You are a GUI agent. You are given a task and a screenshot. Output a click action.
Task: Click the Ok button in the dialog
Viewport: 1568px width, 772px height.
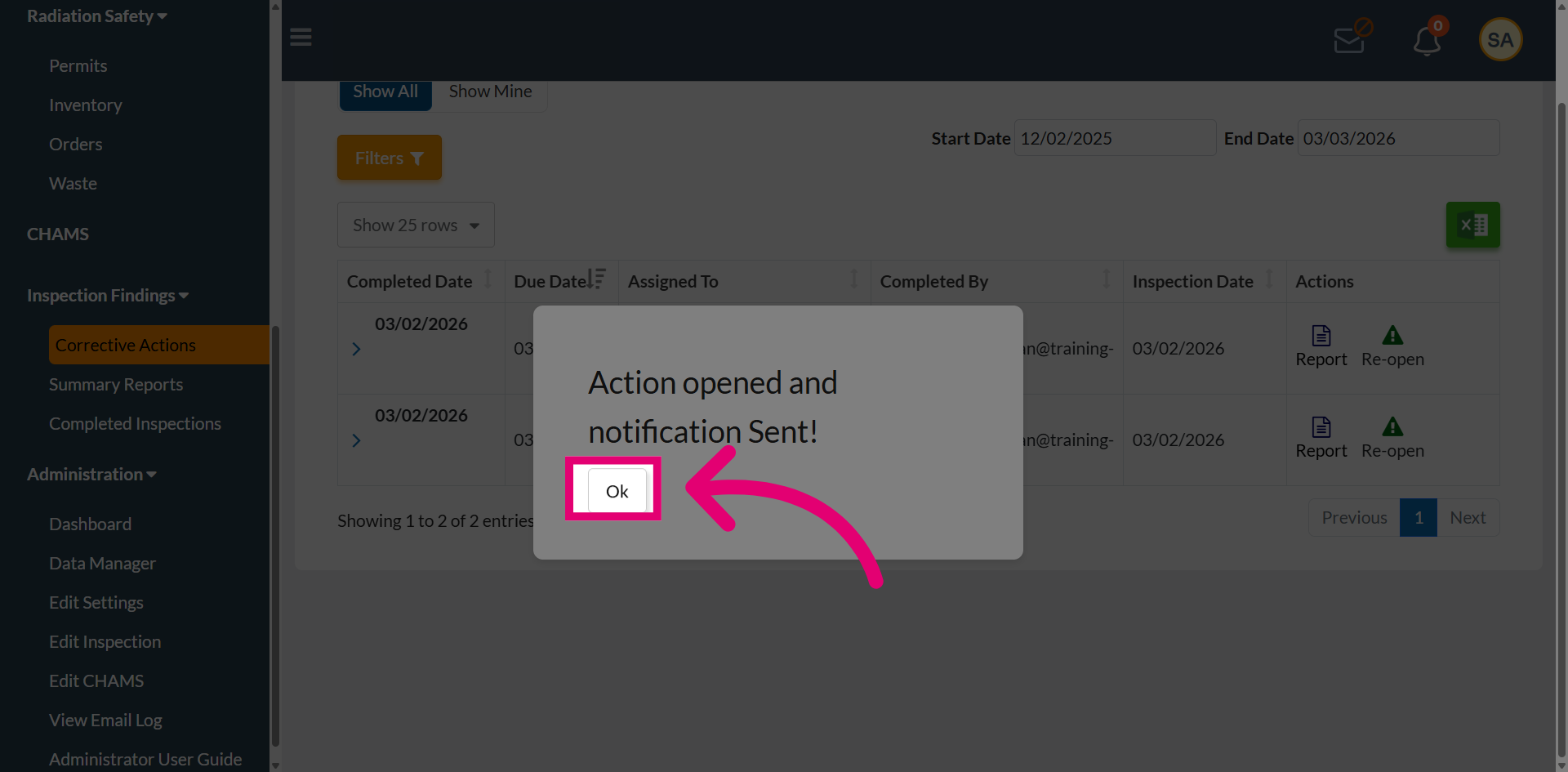pyautogui.click(x=617, y=491)
